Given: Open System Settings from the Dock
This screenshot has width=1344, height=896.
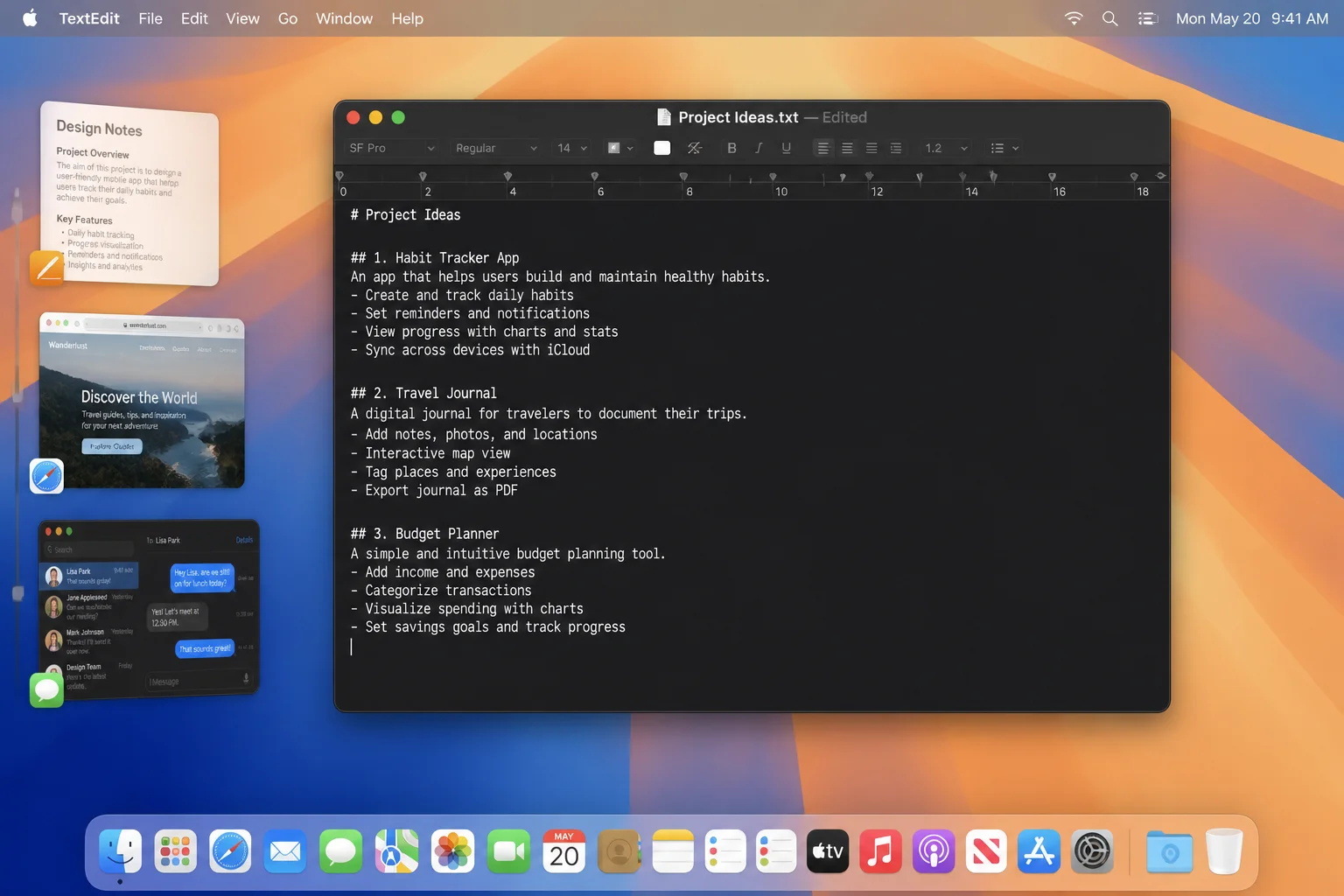Looking at the screenshot, I should (1092, 851).
